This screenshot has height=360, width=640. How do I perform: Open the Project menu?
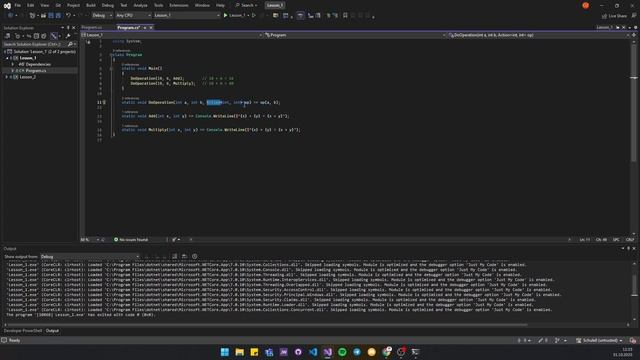[x=73, y=5]
